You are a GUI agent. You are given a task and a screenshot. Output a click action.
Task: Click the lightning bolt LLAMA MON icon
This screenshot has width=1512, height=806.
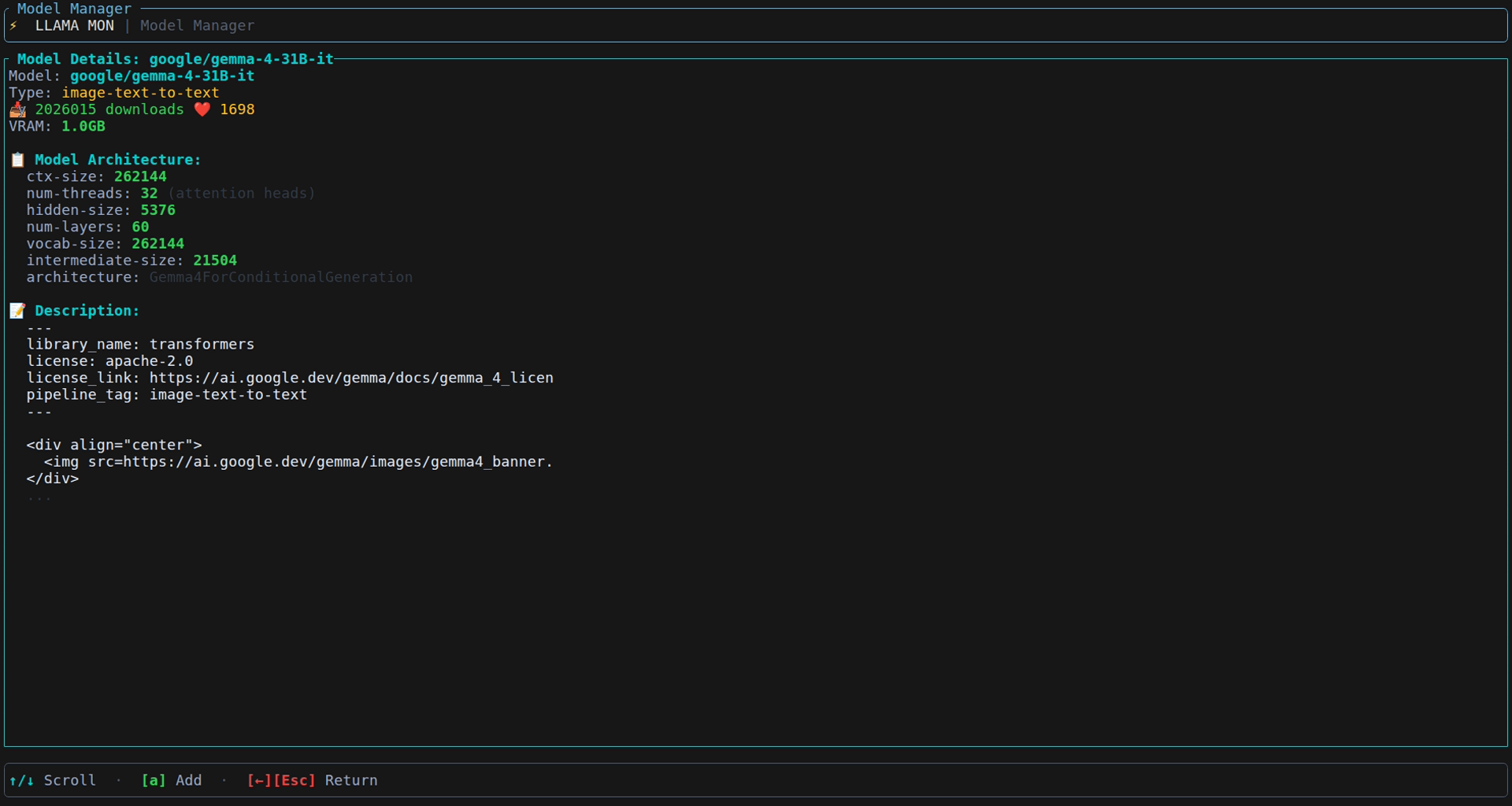click(13, 26)
